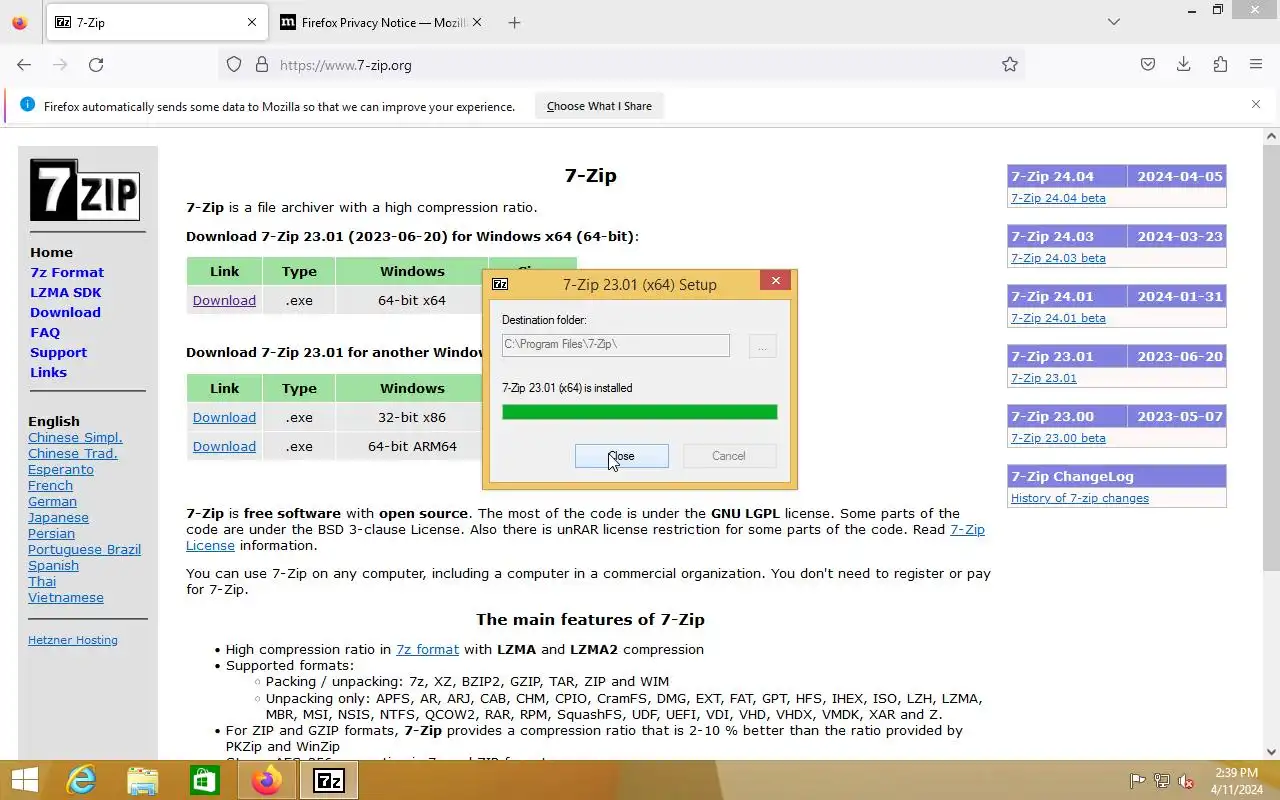This screenshot has width=1280, height=800.
Task: Open the Hetzner Hosting link
Action: 73,640
